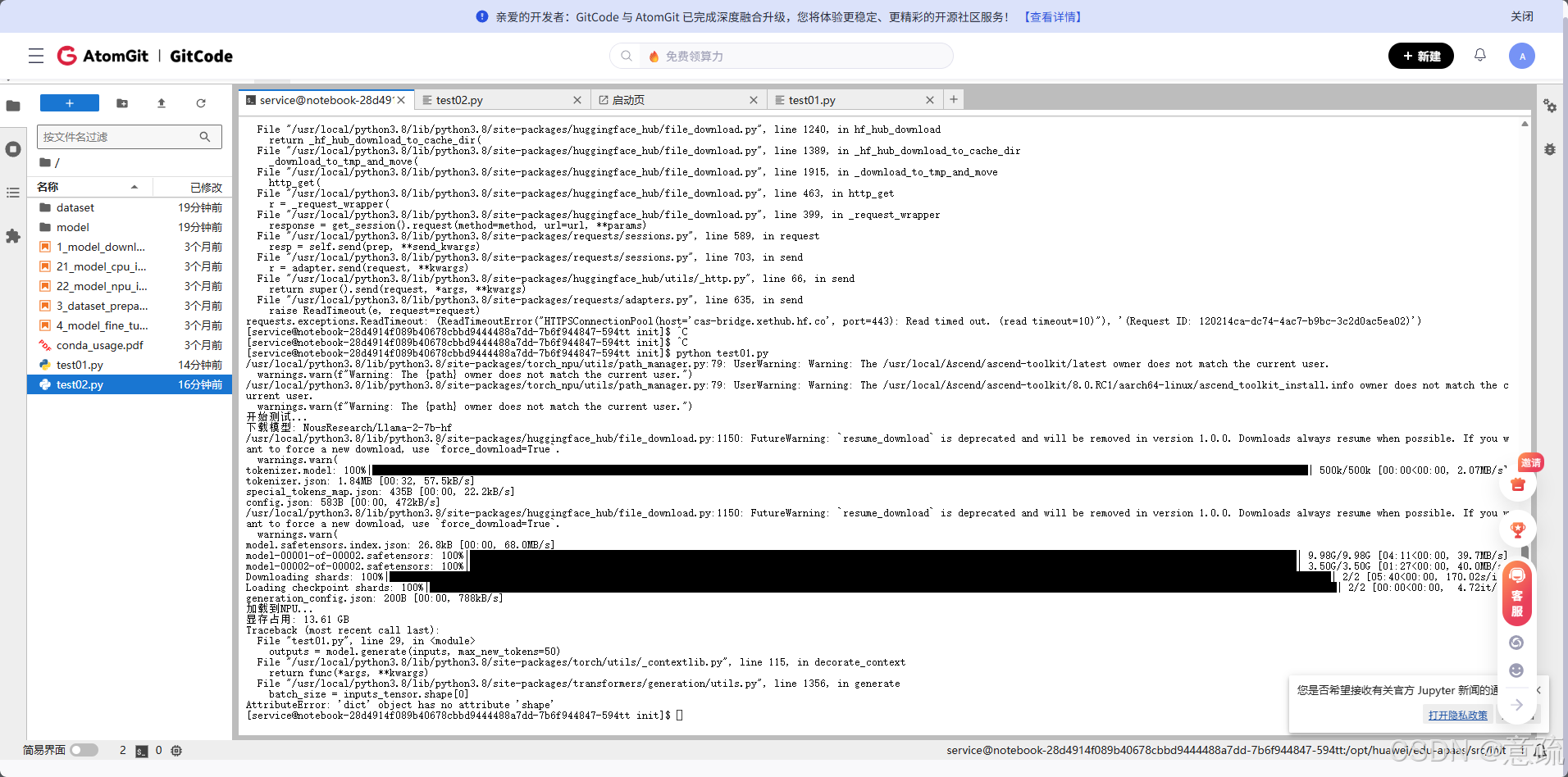Select the 21_model_cpu_i... notebook file
This screenshot has width=1568, height=777.
[130, 266]
